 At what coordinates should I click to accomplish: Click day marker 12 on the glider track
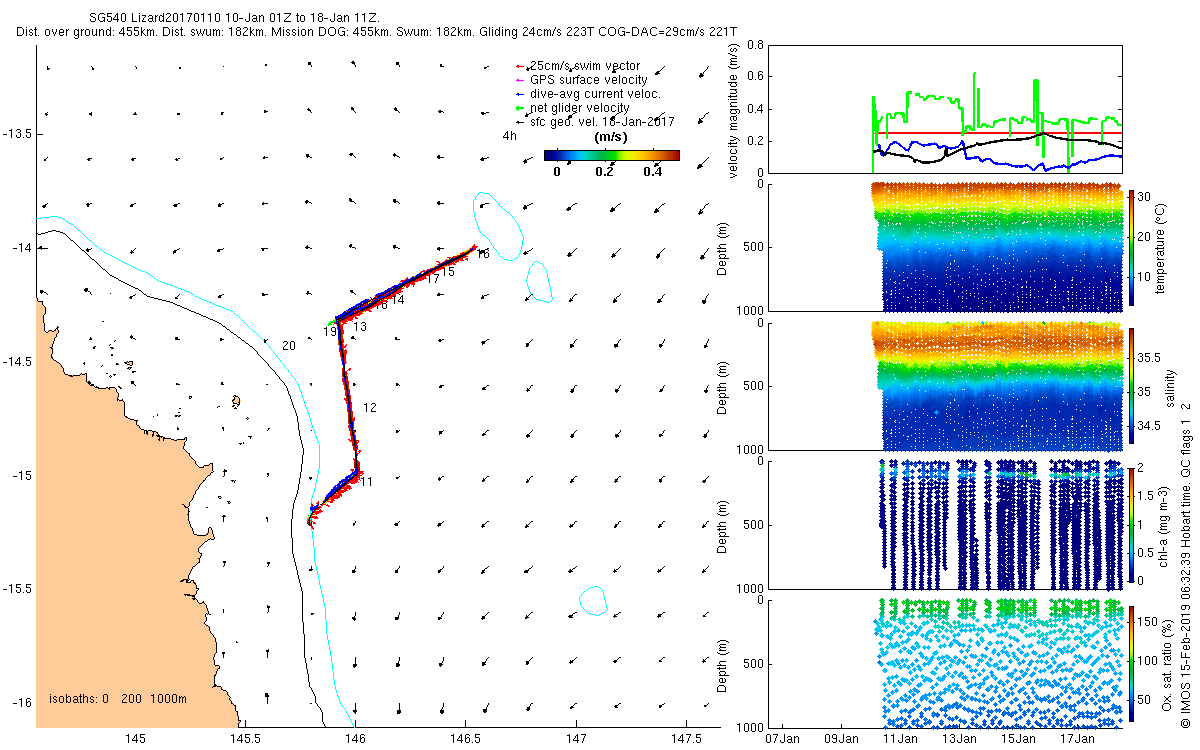tap(369, 408)
